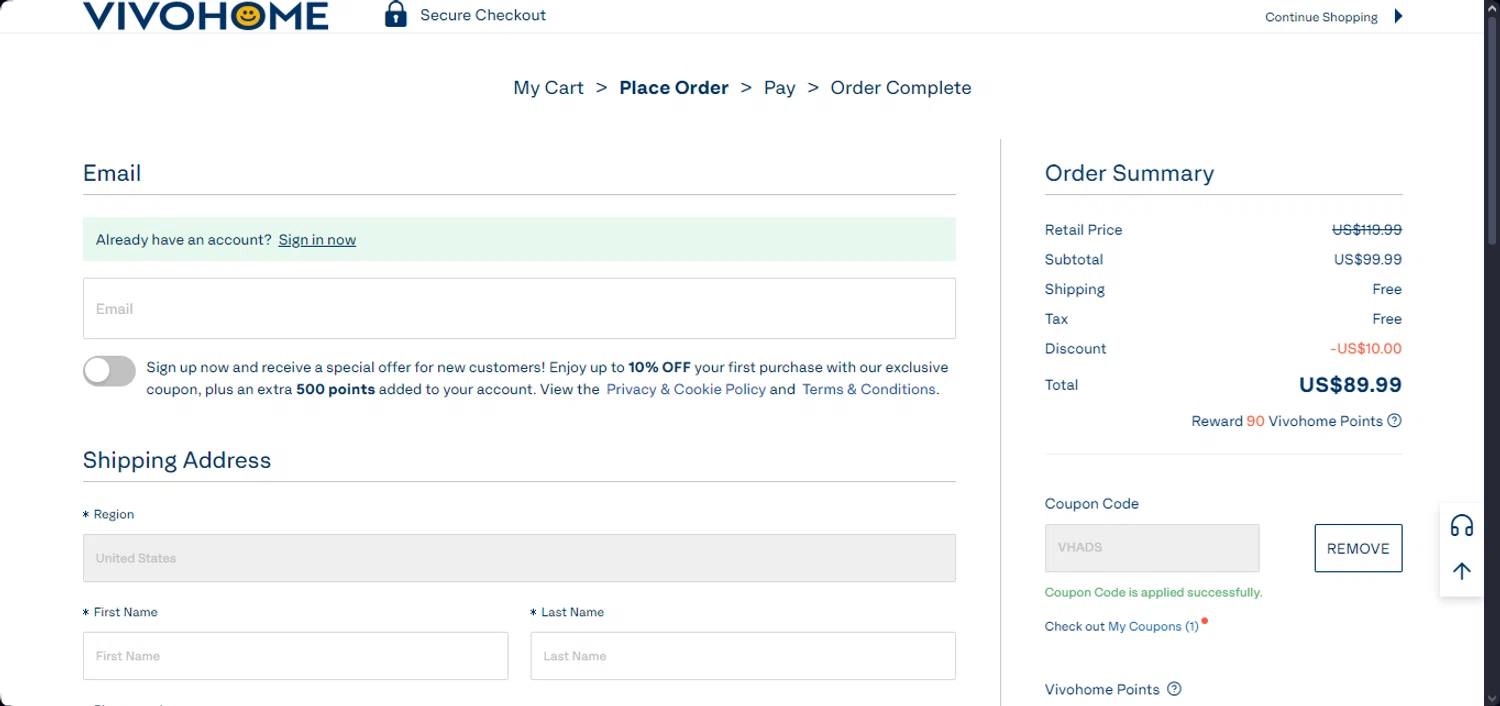
Task: Select the Place Order breadcrumb step
Action: tap(674, 88)
